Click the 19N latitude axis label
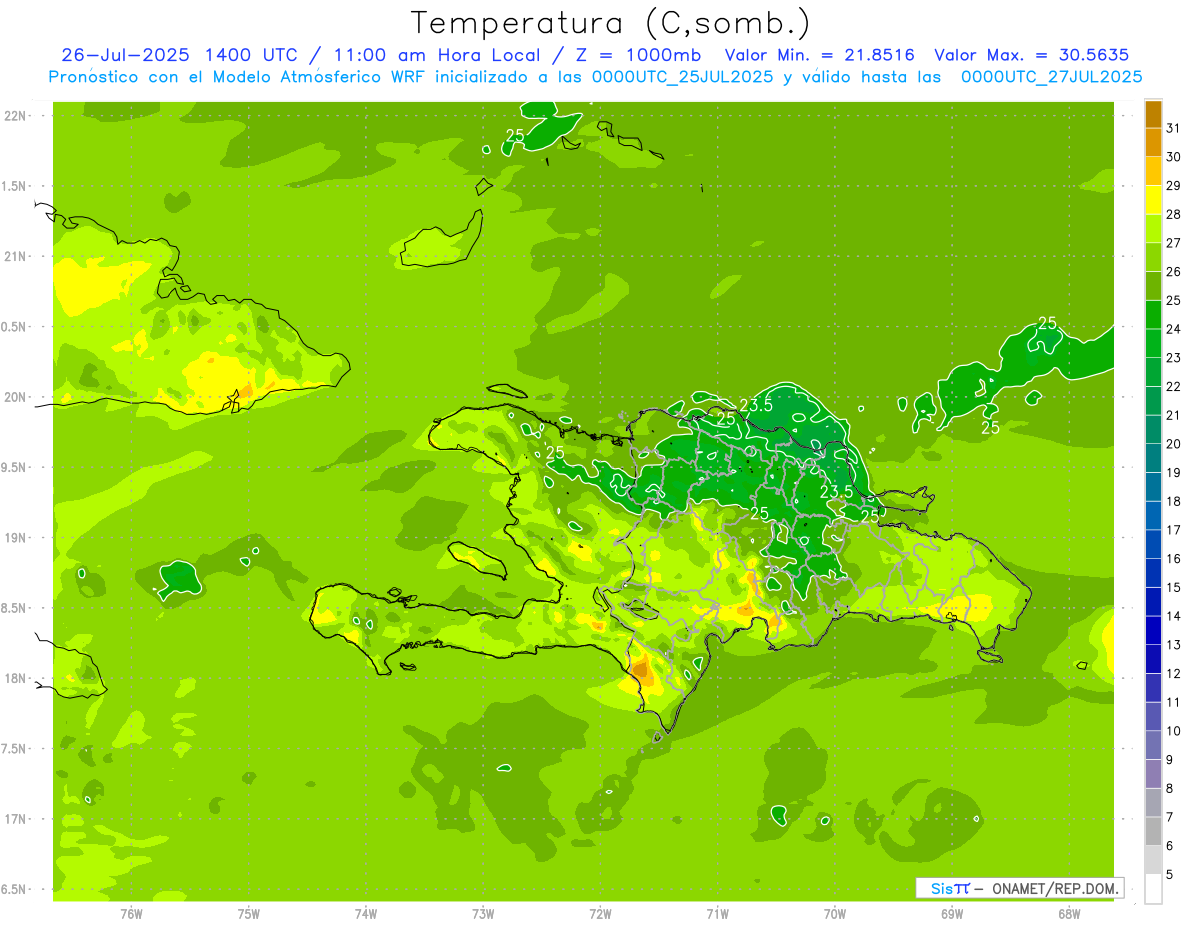This screenshot has height=927, width=1200. [x=16, y=538]
